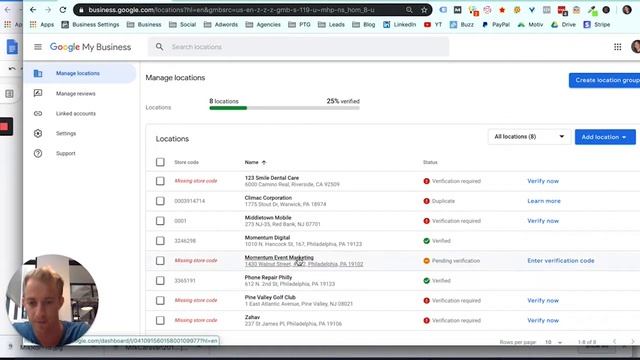Viewport: 640px width, 360px height.
Task: Click the Manage reviews icon
Action: click(x=38, y=93)
